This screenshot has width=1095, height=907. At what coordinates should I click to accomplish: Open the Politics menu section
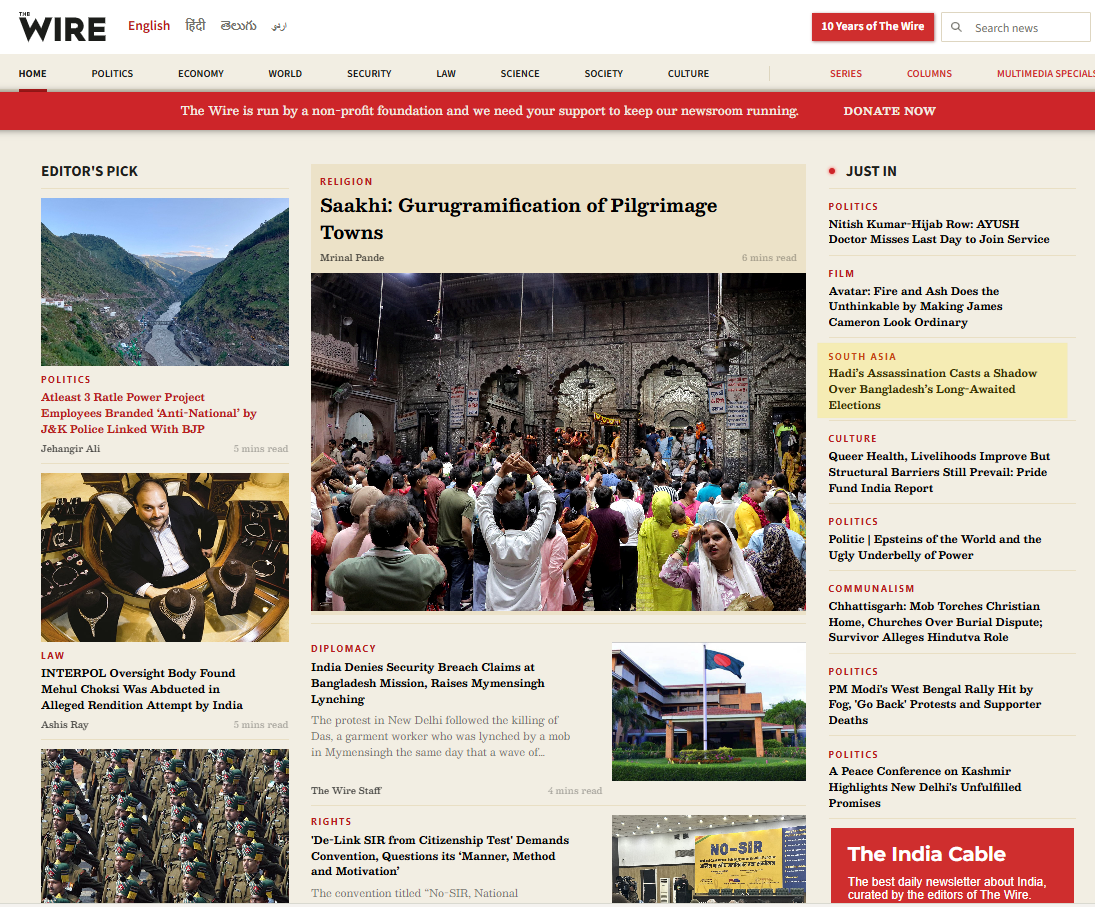[112, 74]
